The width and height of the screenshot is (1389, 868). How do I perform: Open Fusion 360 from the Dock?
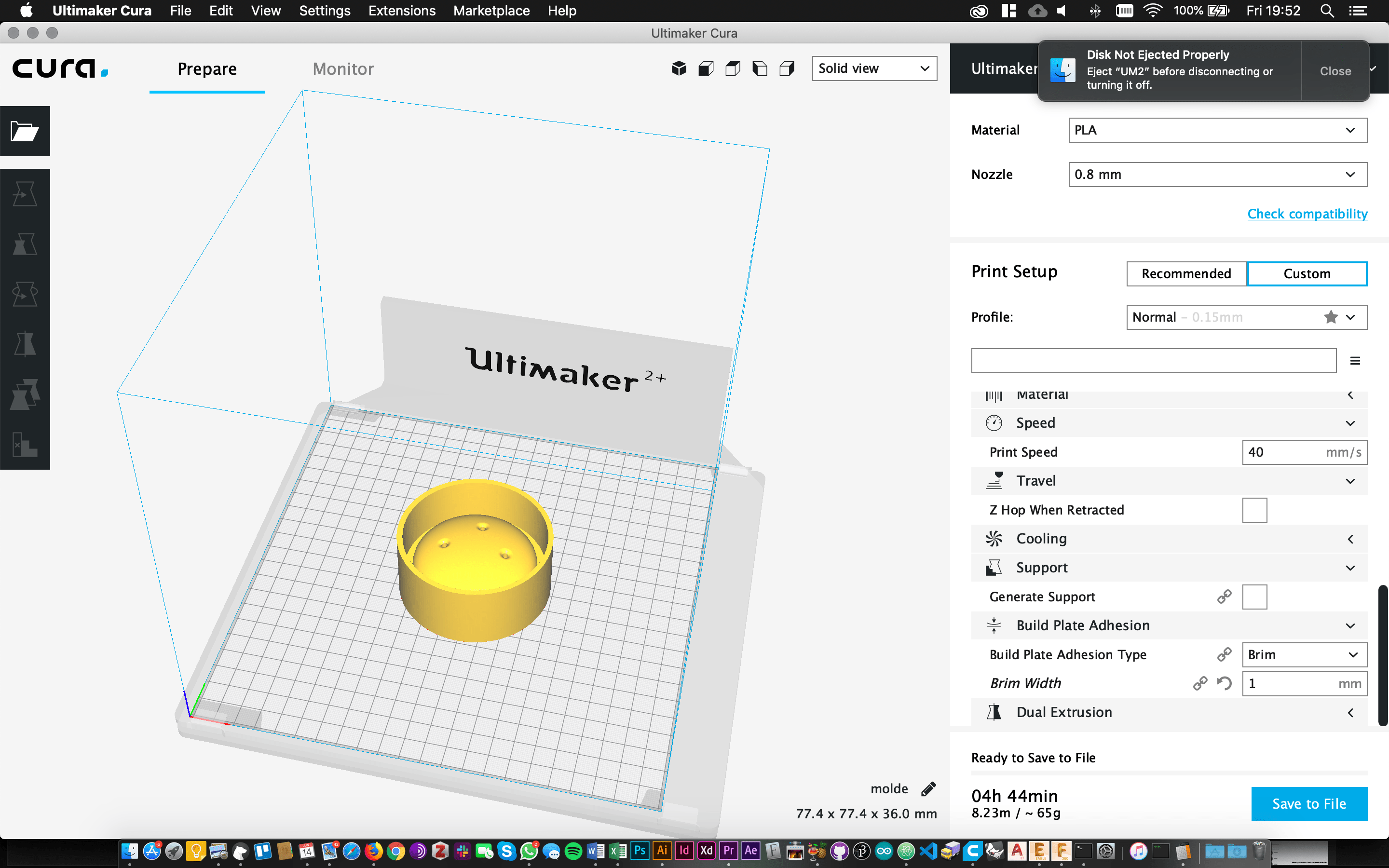point(1061,851)
